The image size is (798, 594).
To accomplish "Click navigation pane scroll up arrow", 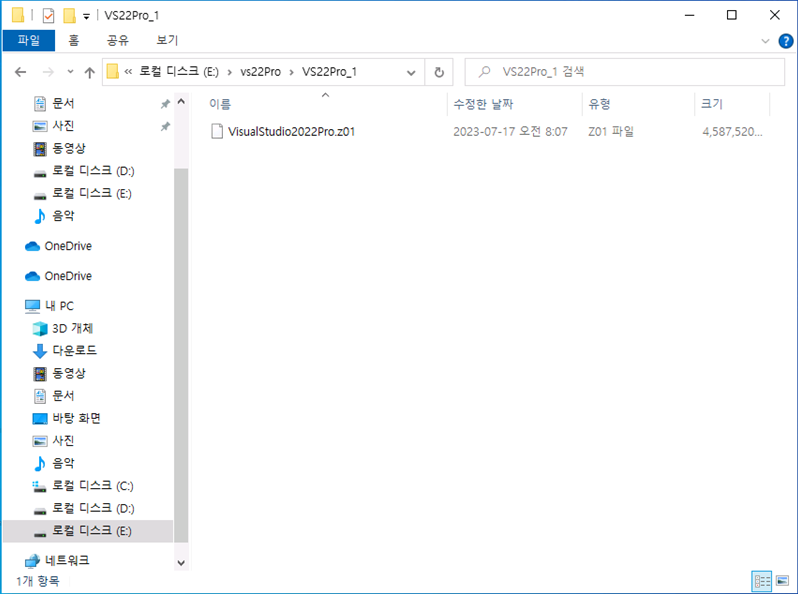I will point(181,102).
